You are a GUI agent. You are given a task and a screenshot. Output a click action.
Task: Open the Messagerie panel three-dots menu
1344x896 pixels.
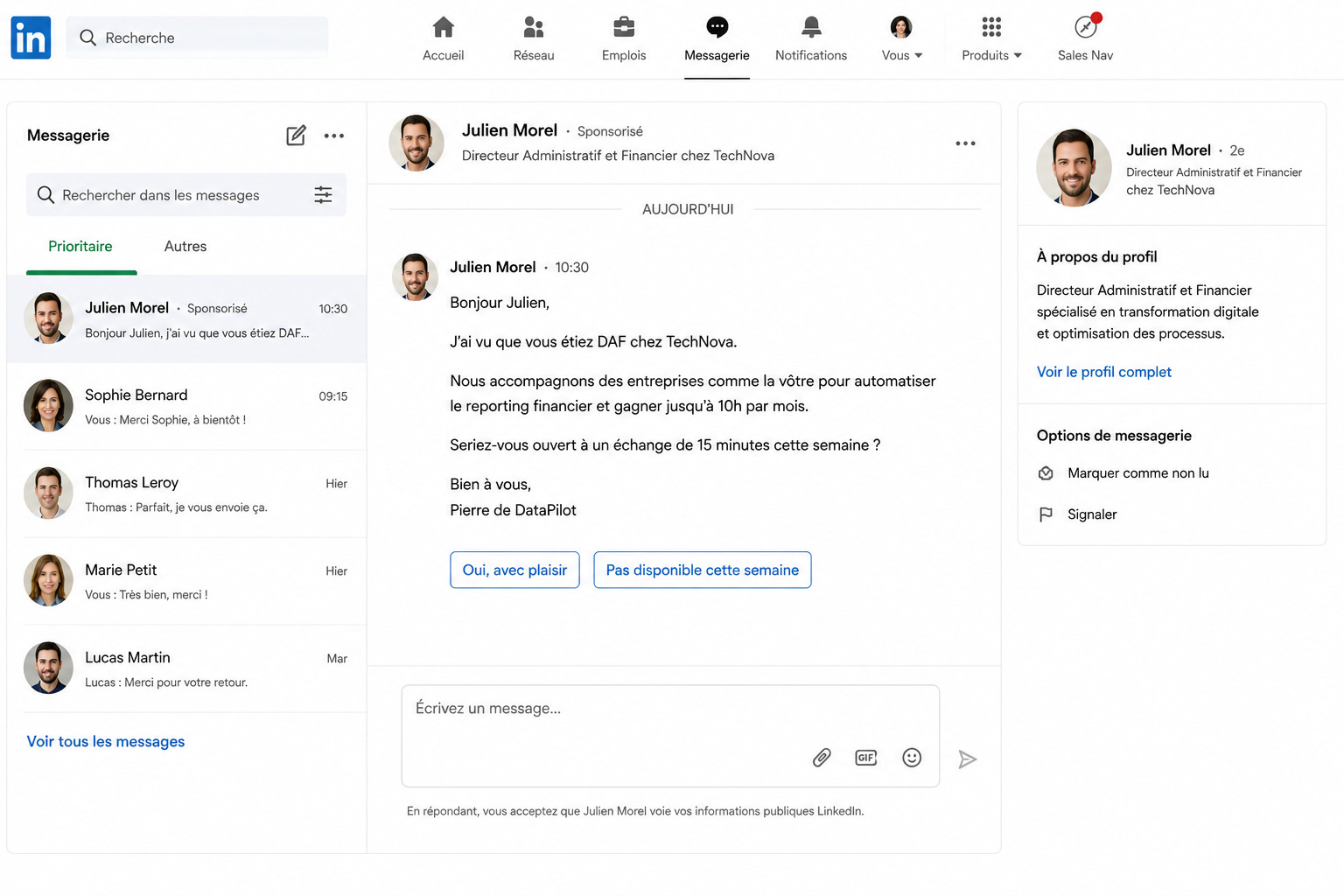334,136
